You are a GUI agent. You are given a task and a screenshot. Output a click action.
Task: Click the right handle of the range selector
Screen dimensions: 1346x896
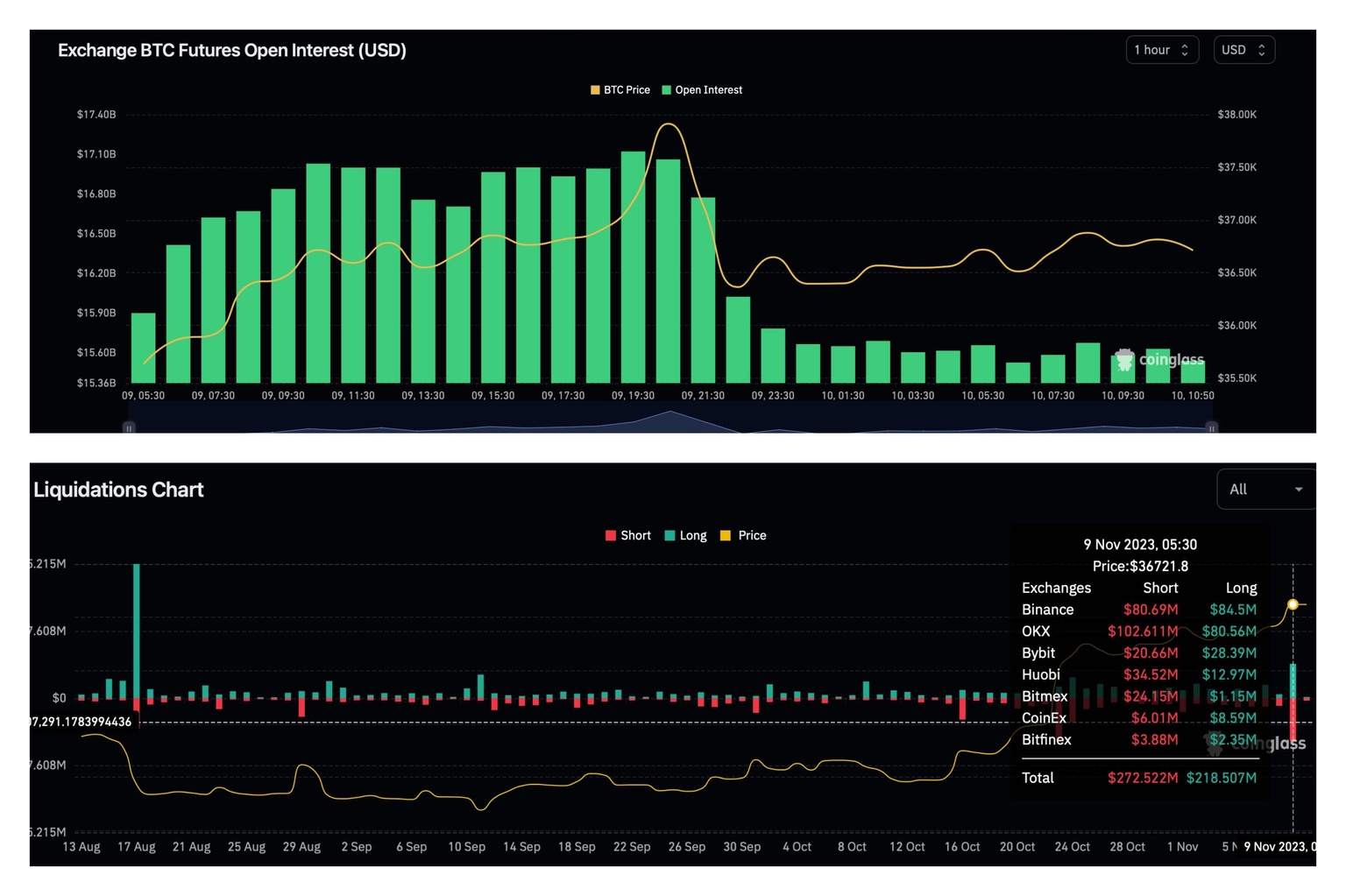pyautogui.click(x=1211, y=428)
